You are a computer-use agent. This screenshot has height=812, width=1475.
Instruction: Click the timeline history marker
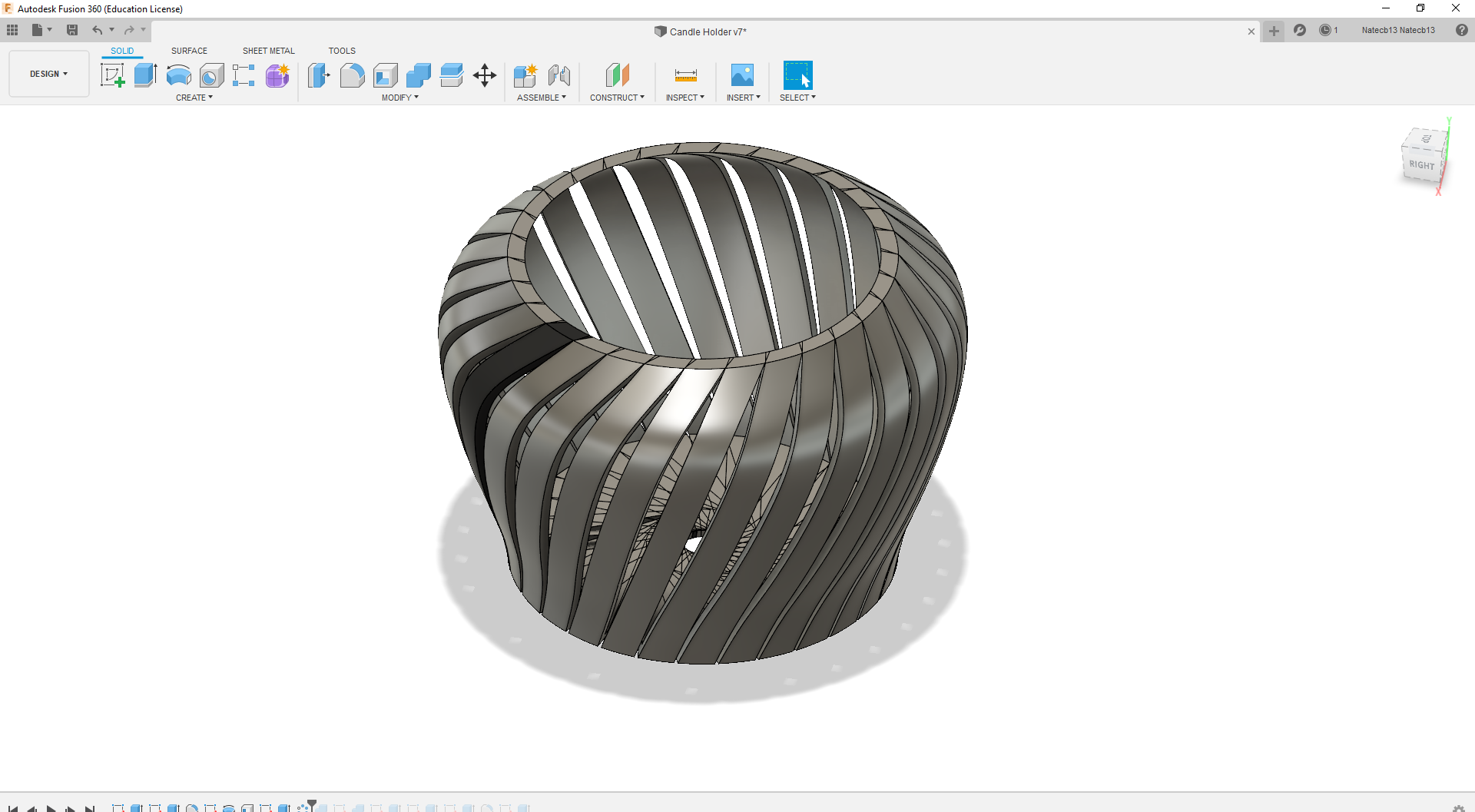click(x=312, y=804)
